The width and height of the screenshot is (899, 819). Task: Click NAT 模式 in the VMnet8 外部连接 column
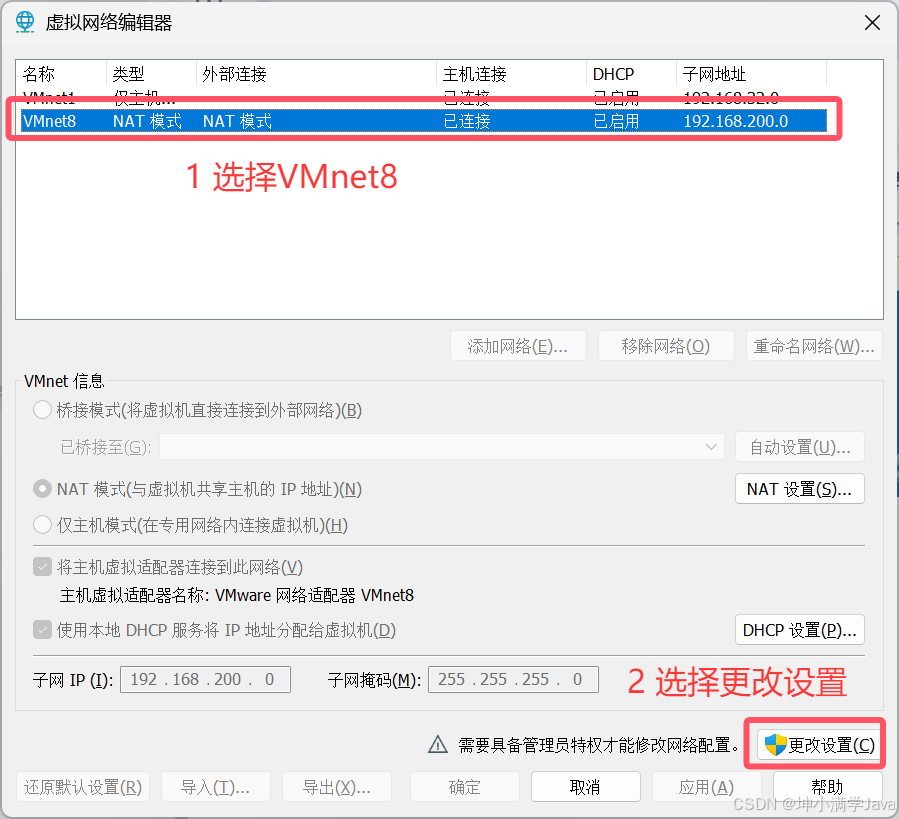(237, 121)
